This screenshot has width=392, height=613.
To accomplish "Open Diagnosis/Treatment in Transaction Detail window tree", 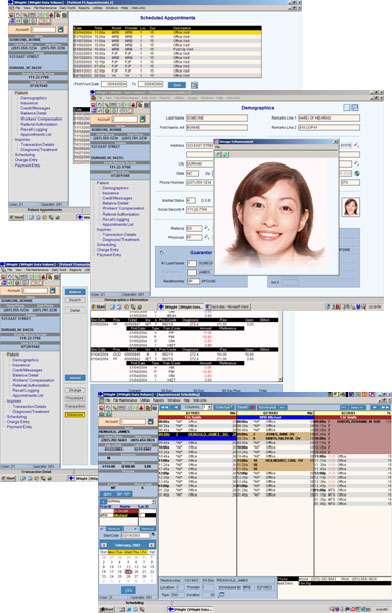I will tap(31, 412).
